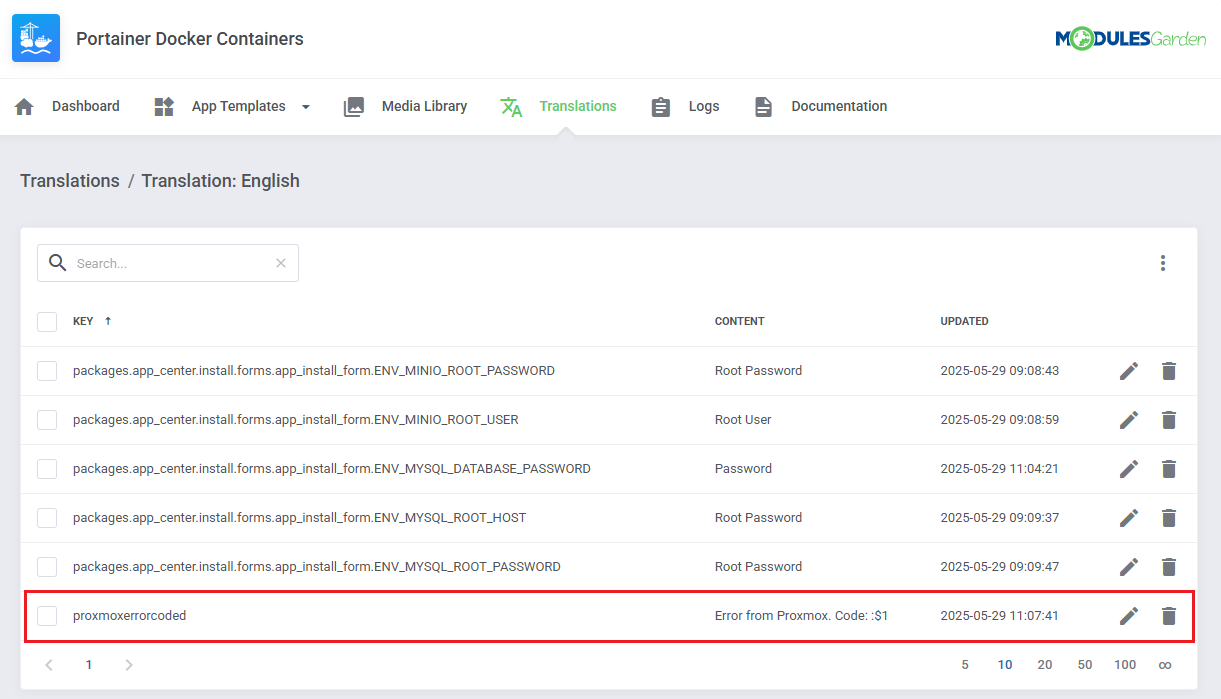The width and height of the screenshot is (1221, 699).
Task: Show 50 entries per page
Action: coord(1085,665)
